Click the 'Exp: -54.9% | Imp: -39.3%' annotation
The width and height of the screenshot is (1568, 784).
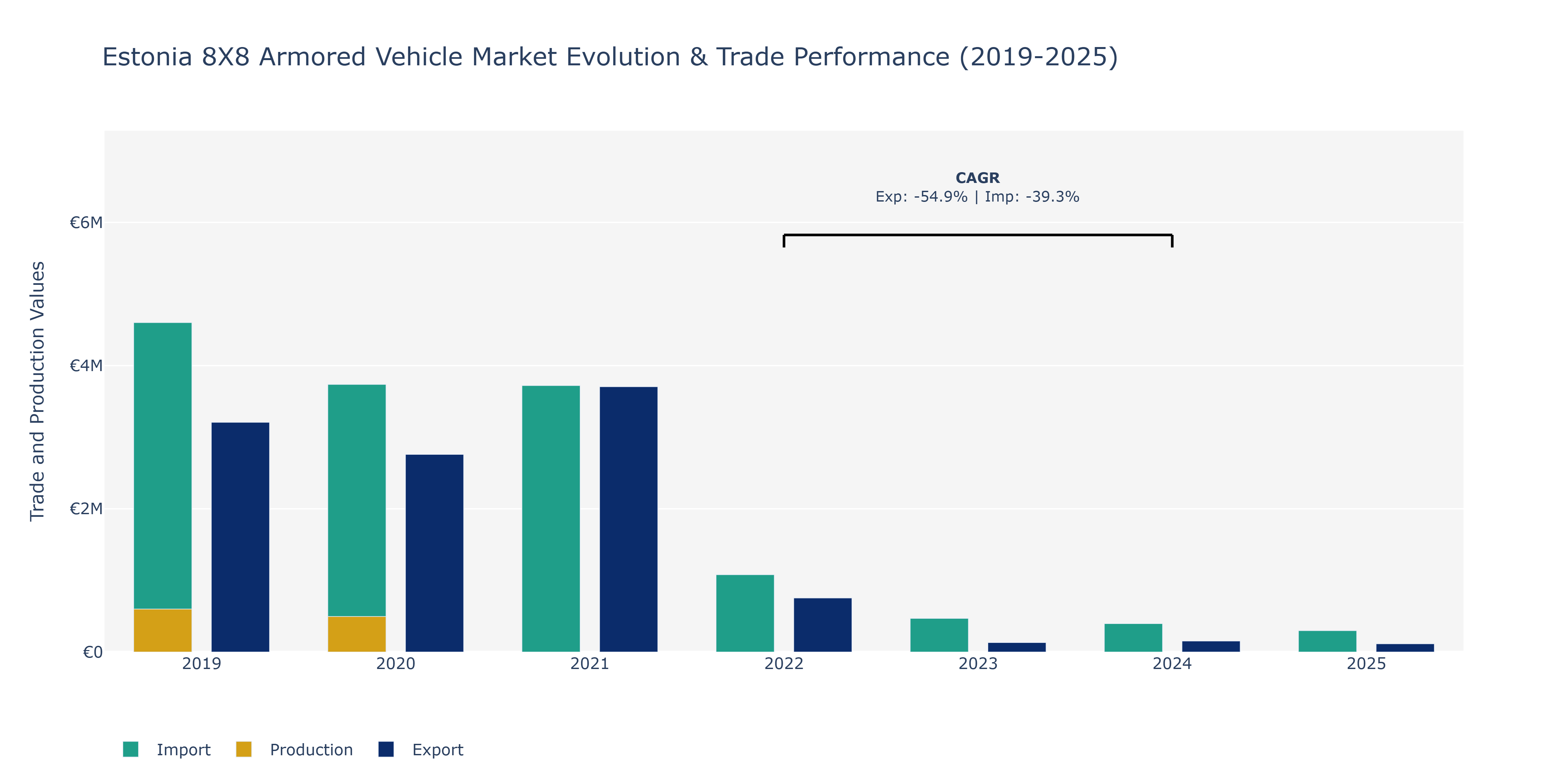pyautogui.click(x=978, y=197)
